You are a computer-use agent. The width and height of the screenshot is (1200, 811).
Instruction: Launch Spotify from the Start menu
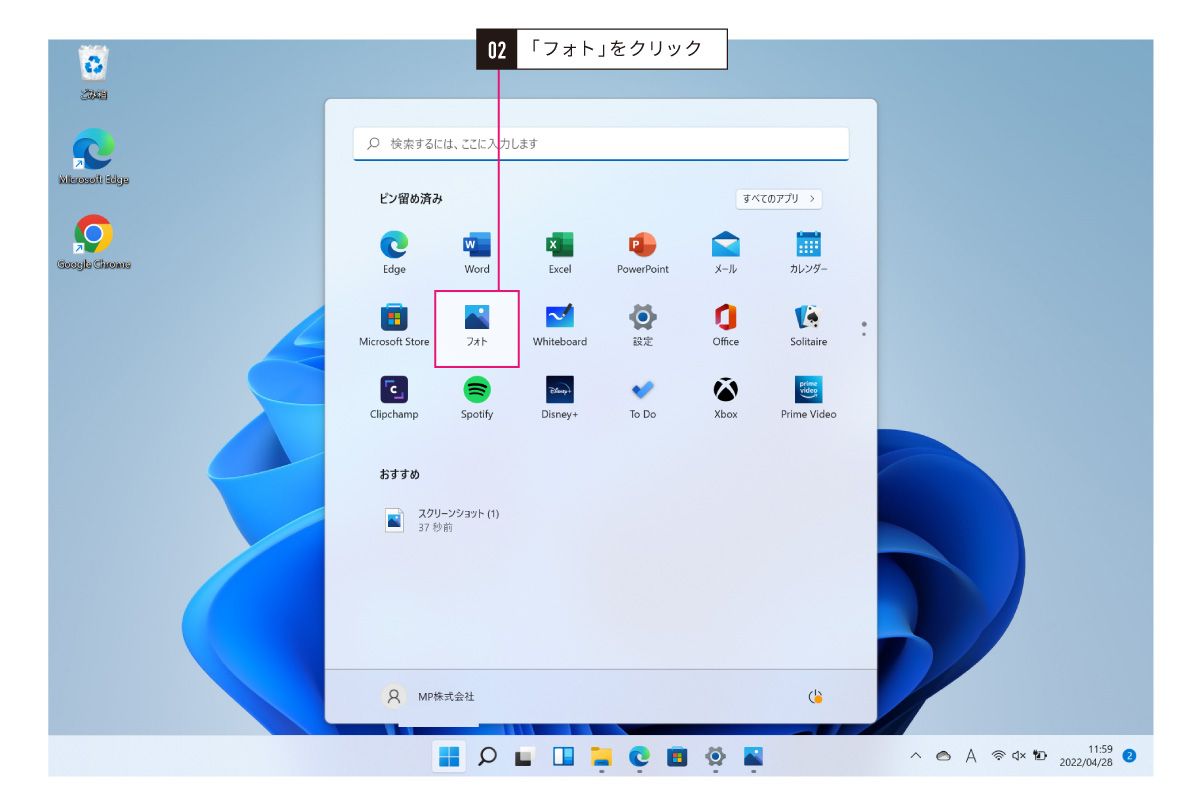tap(477, 398)
